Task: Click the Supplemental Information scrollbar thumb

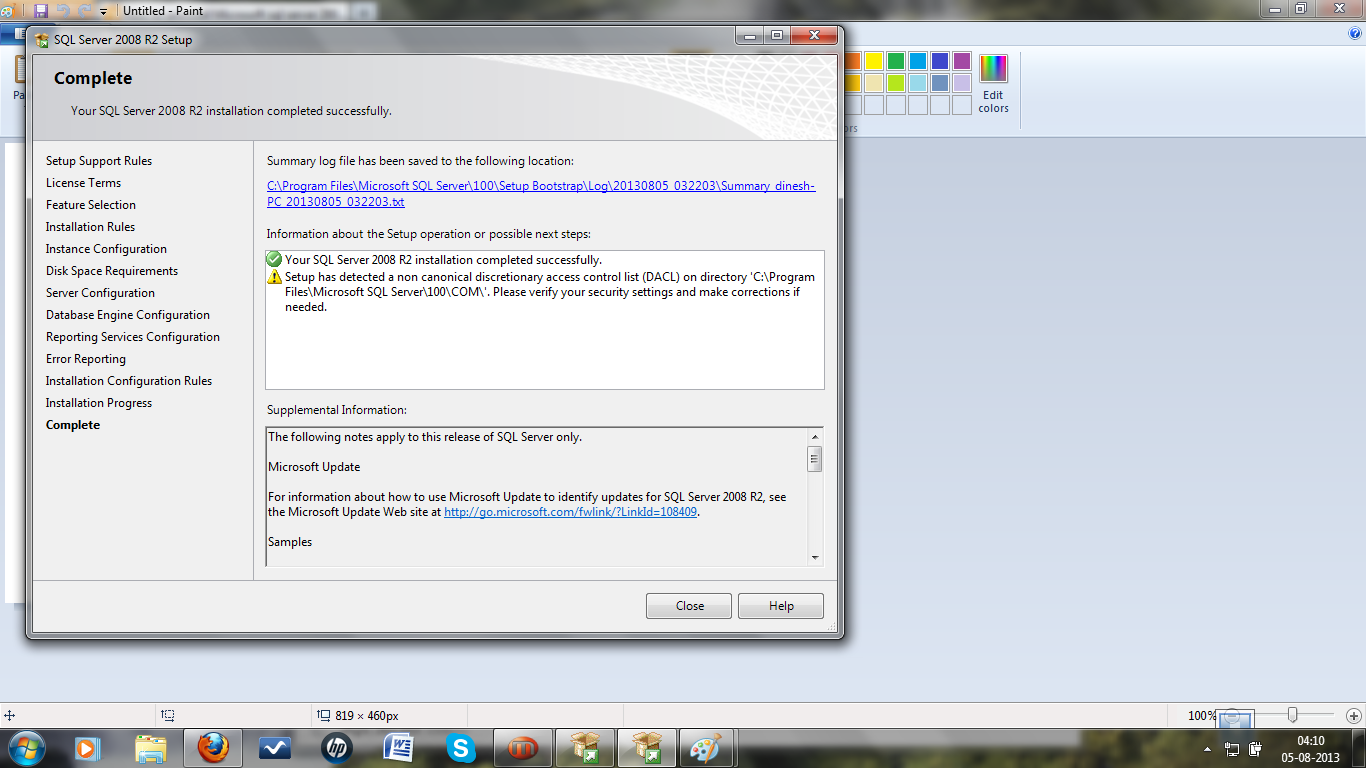Action: point(815,459)
